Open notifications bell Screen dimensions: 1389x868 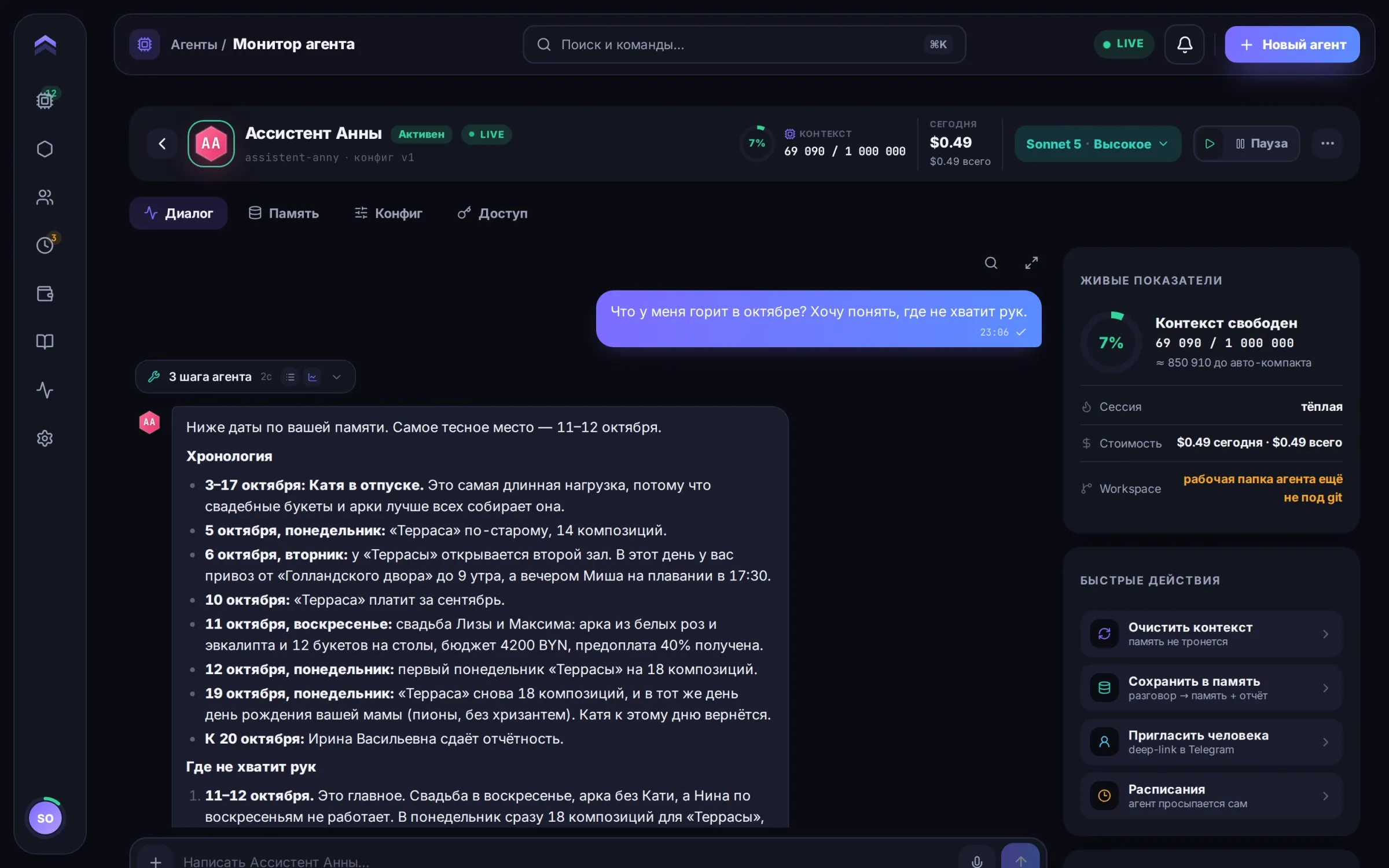point(1184,44)
